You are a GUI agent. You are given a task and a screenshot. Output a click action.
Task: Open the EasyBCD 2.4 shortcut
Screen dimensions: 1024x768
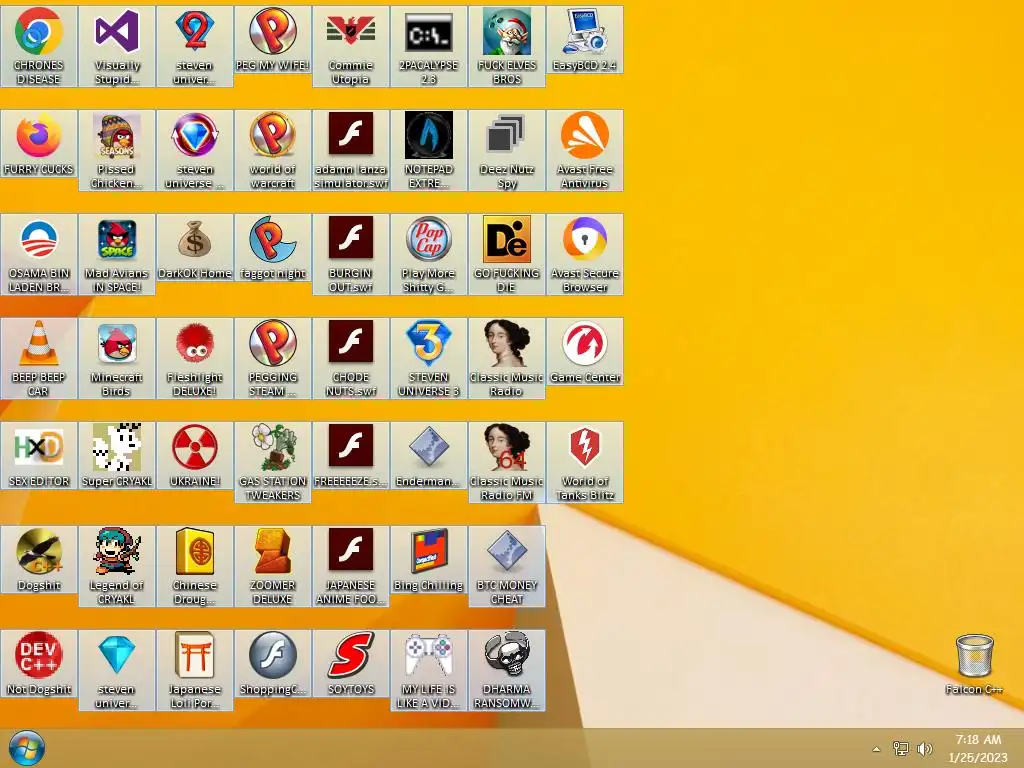(584, 39)
